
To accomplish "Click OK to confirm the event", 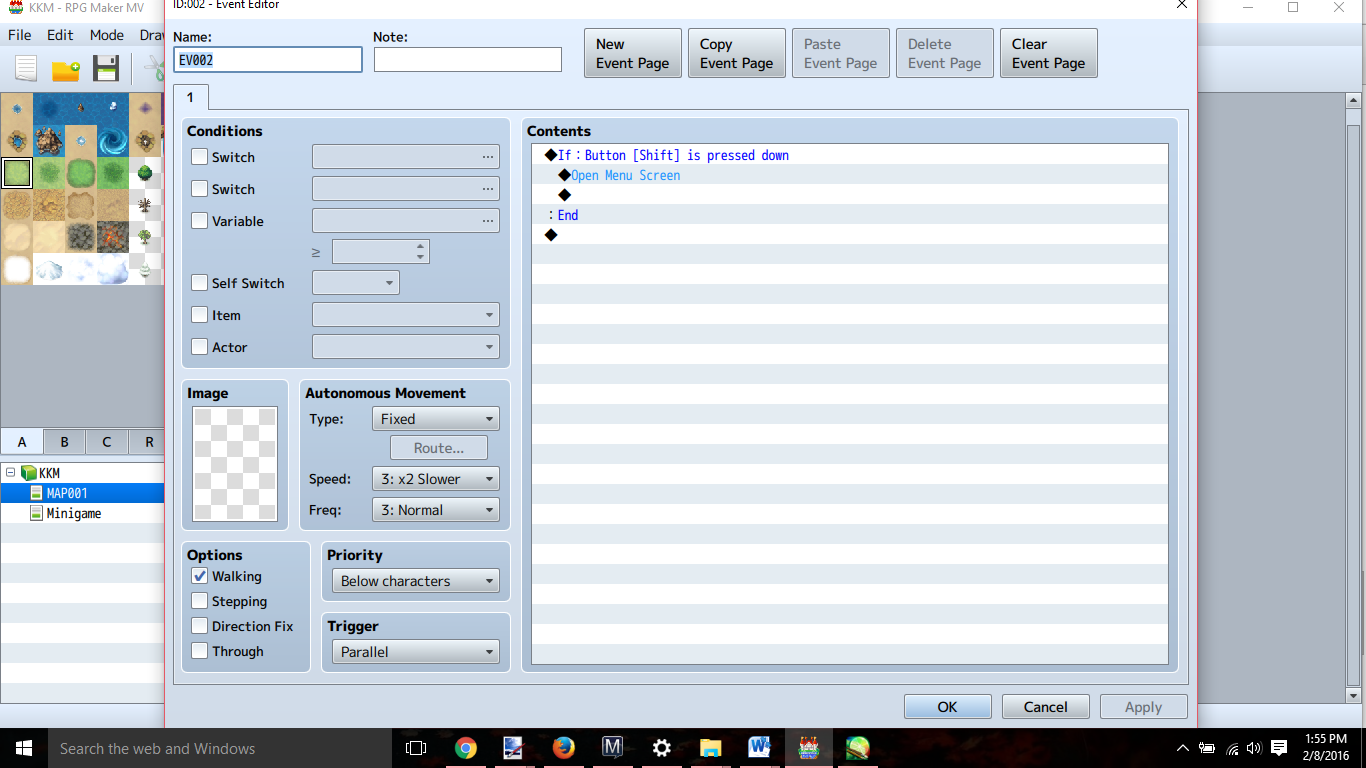I will point(948,707).
